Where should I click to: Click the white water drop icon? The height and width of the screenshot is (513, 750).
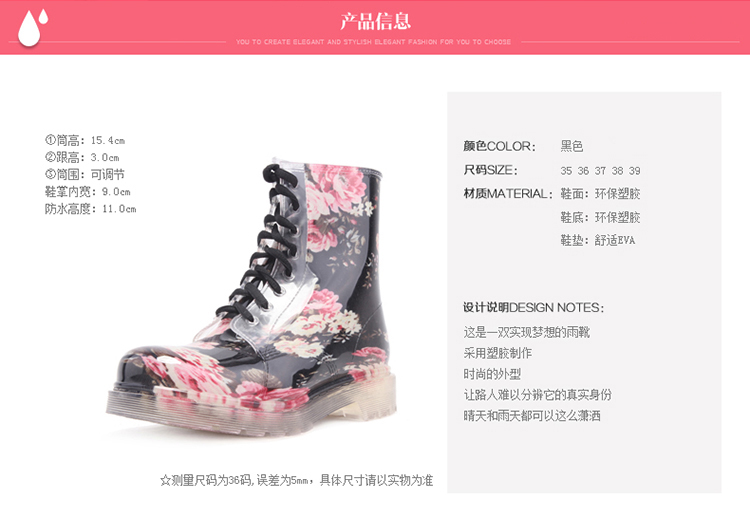tap(29, 29)
